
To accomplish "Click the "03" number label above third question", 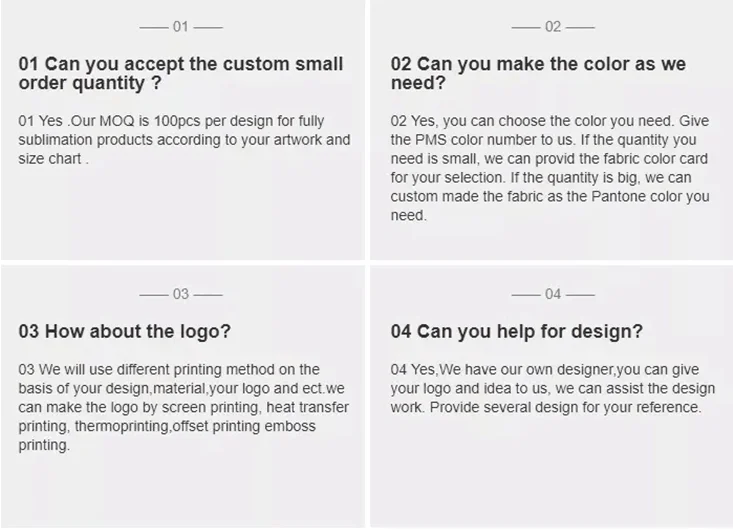I will click(180, 294).
